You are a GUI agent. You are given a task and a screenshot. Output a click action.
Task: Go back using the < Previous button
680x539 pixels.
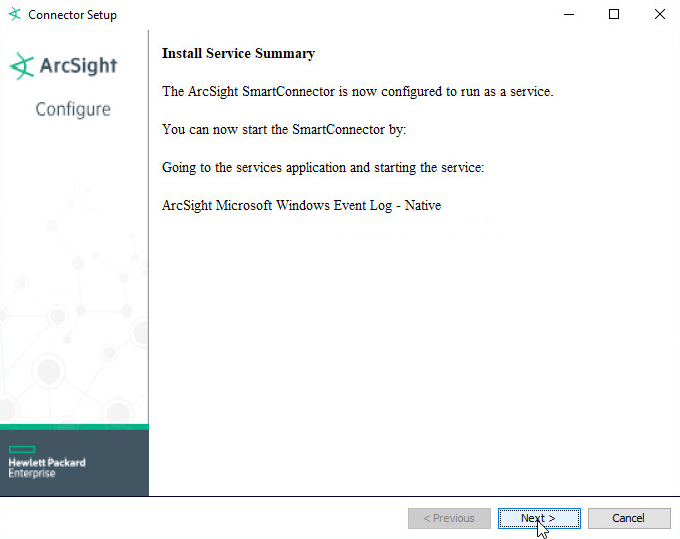coord(449,518)
